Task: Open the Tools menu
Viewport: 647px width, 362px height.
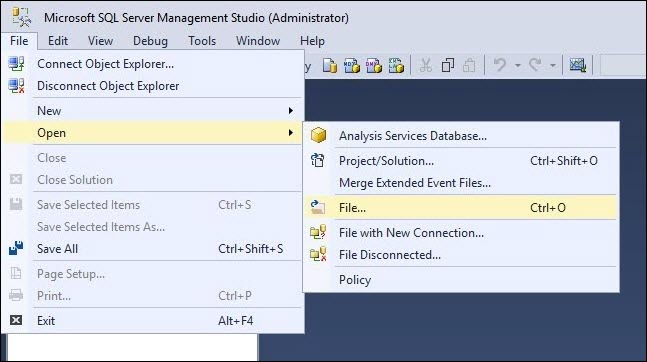Action: pos(202,41)
